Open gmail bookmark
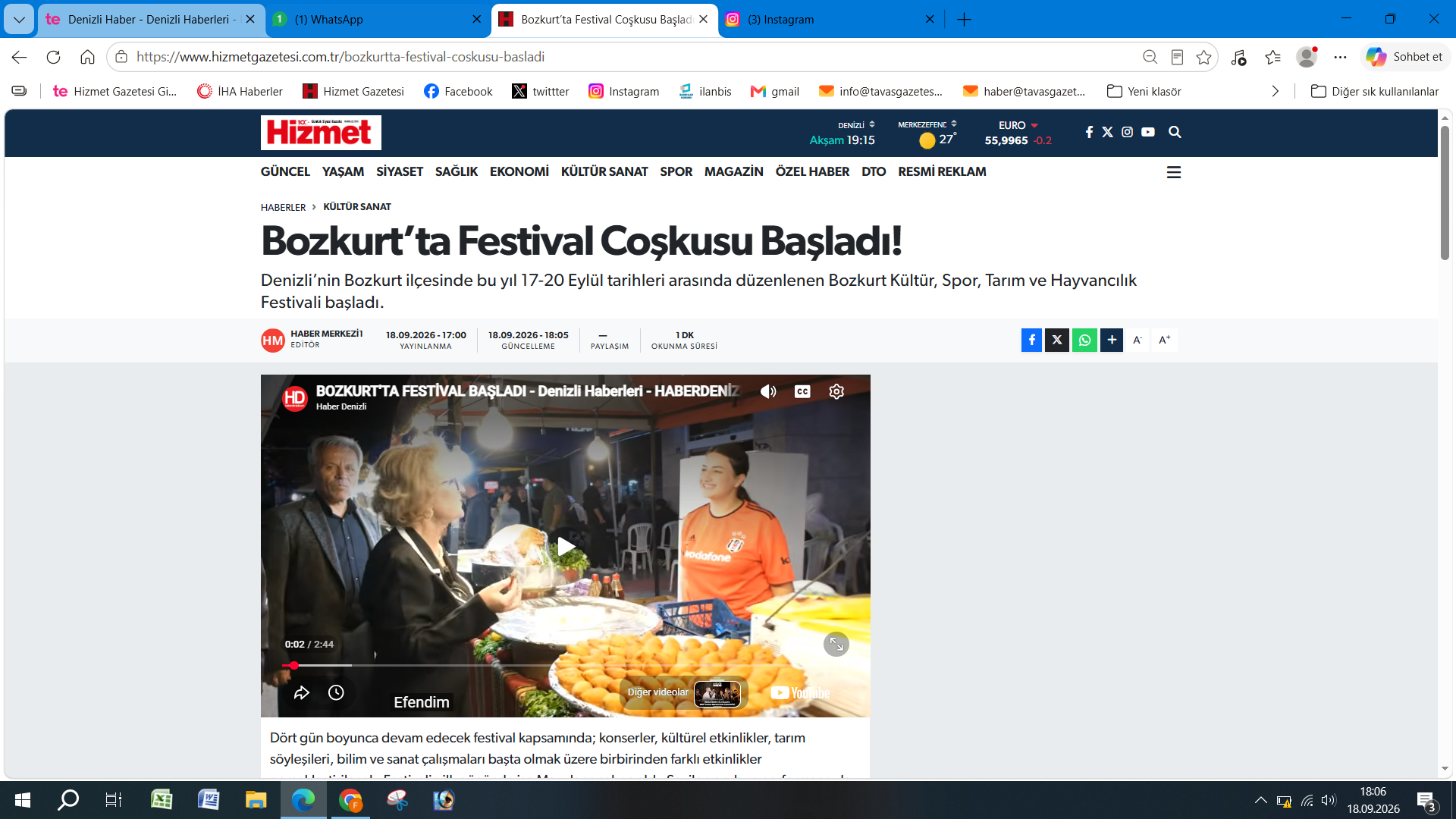Screen dimensions: 1456x819 (775, 91)
